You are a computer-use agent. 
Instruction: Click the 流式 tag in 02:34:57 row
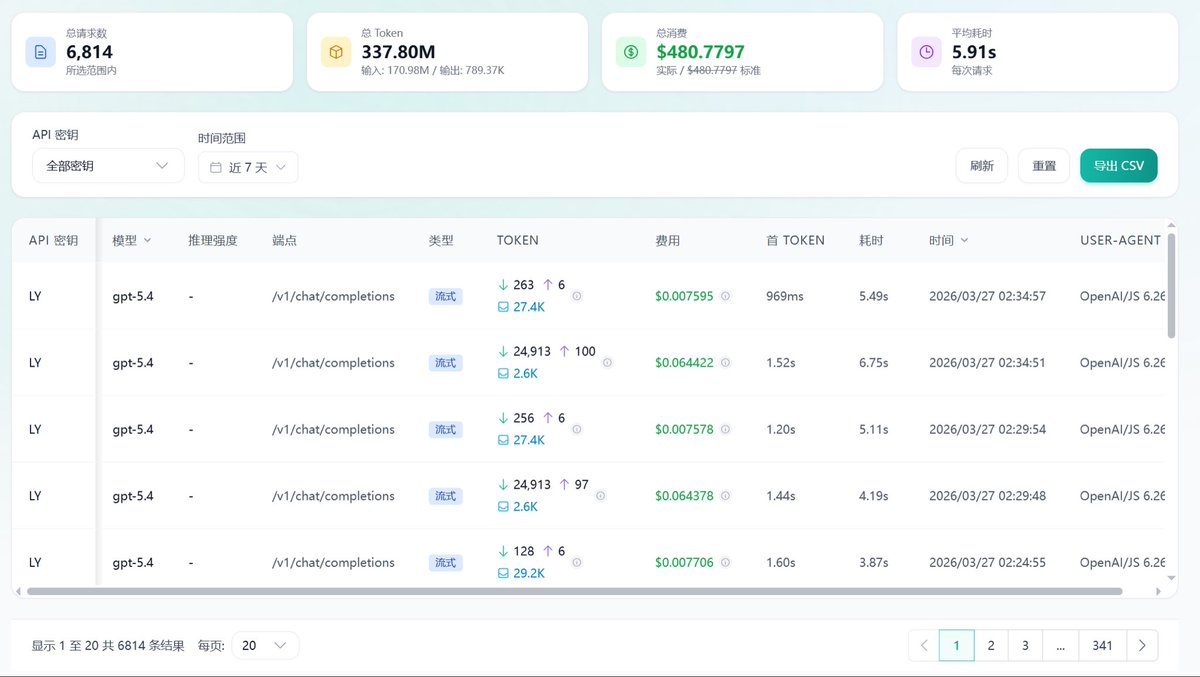point(445,297)
